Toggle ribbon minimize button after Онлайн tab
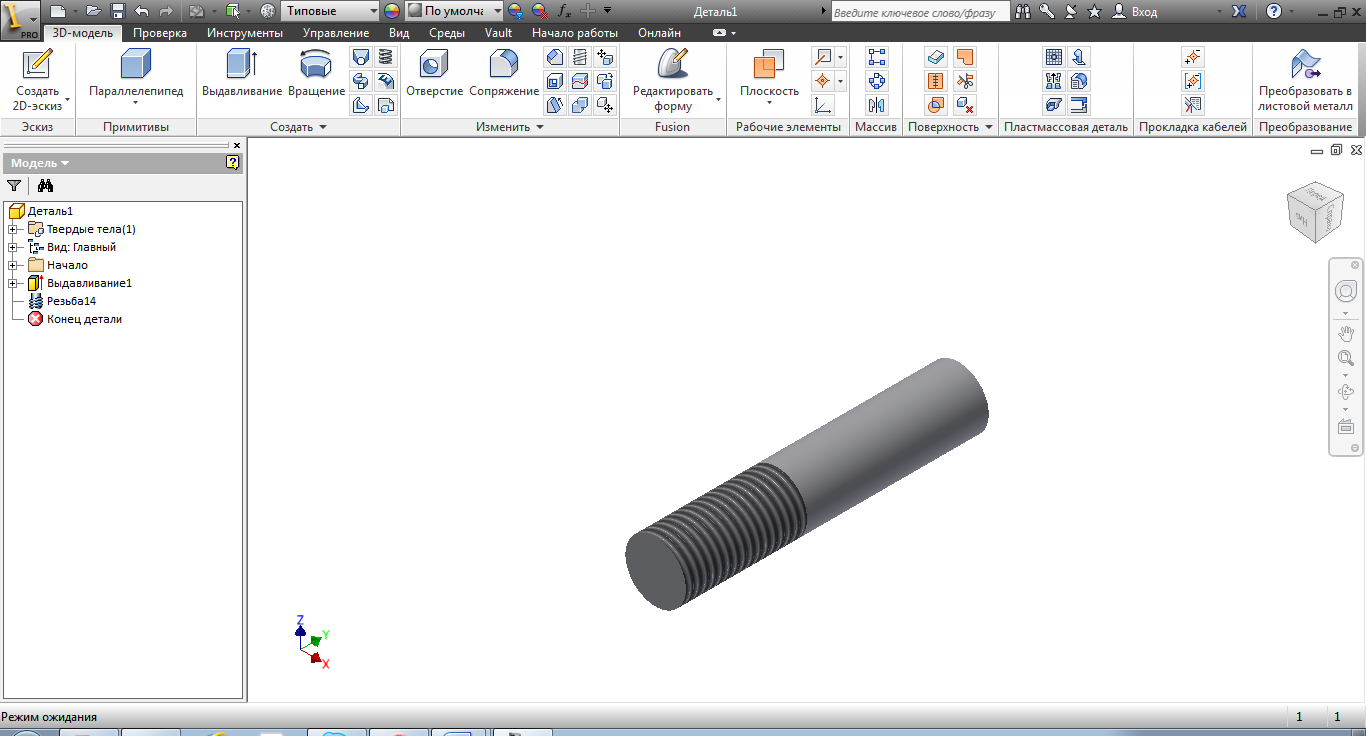 click(x=720, y=33)
